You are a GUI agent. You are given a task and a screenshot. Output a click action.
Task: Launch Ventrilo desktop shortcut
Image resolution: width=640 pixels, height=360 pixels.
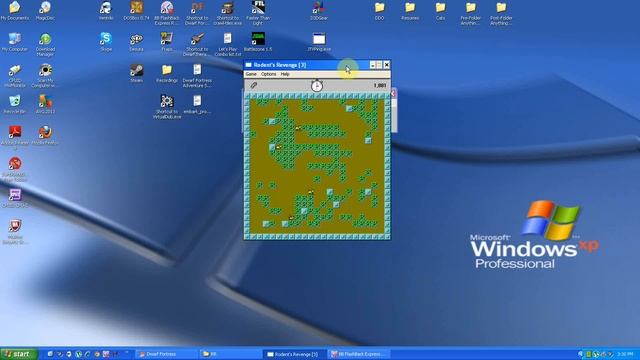pos(106,11)
